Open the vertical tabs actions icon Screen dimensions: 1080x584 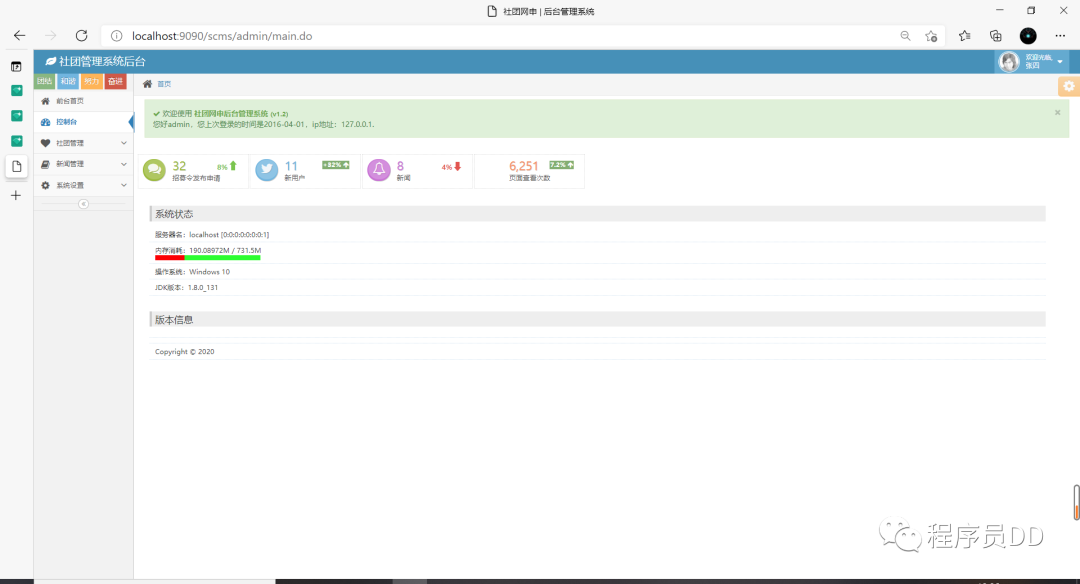17,67
